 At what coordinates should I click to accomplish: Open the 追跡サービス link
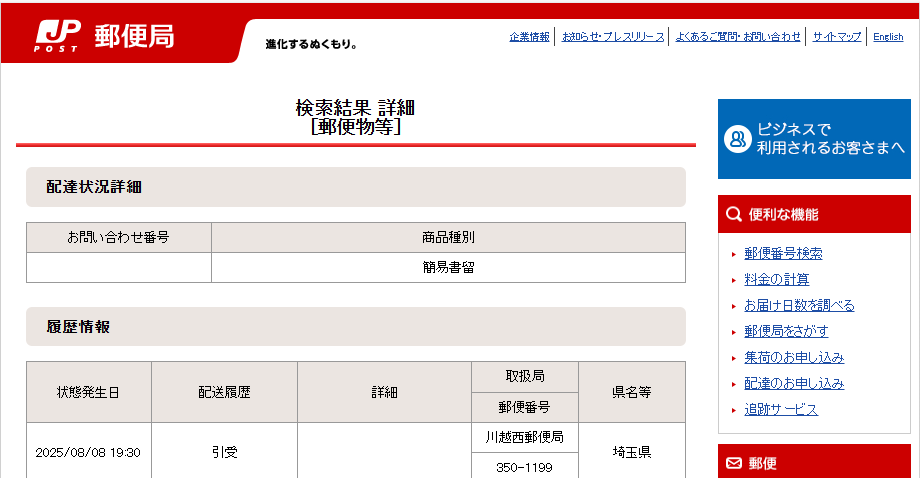coord(780,410)
